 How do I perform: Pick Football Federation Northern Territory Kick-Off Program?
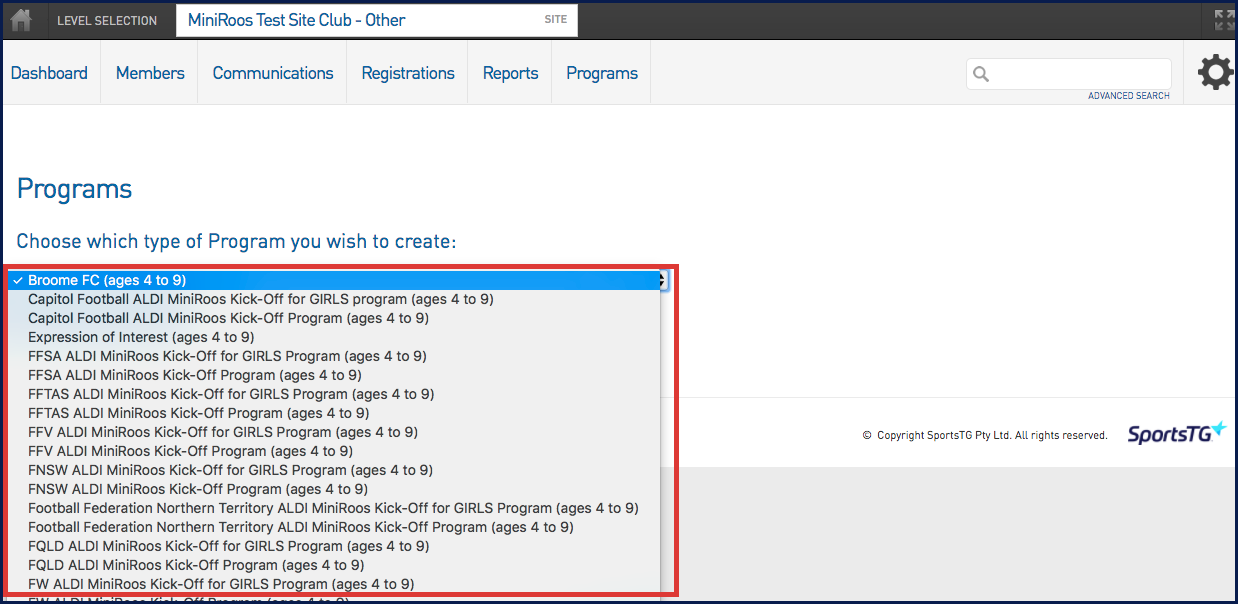(334, 527)
